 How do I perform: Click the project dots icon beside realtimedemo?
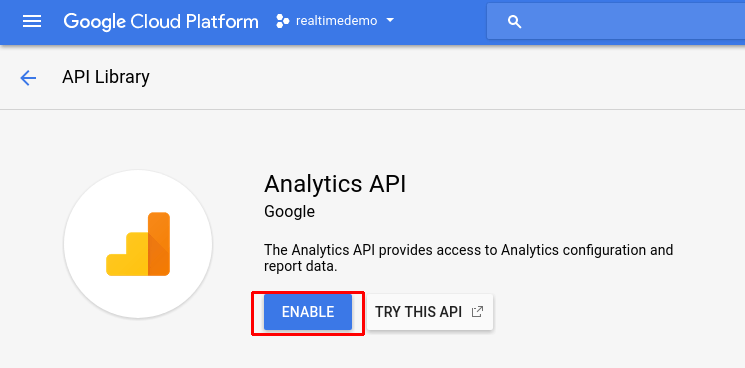pyautogui.click(x=283, y=21)
